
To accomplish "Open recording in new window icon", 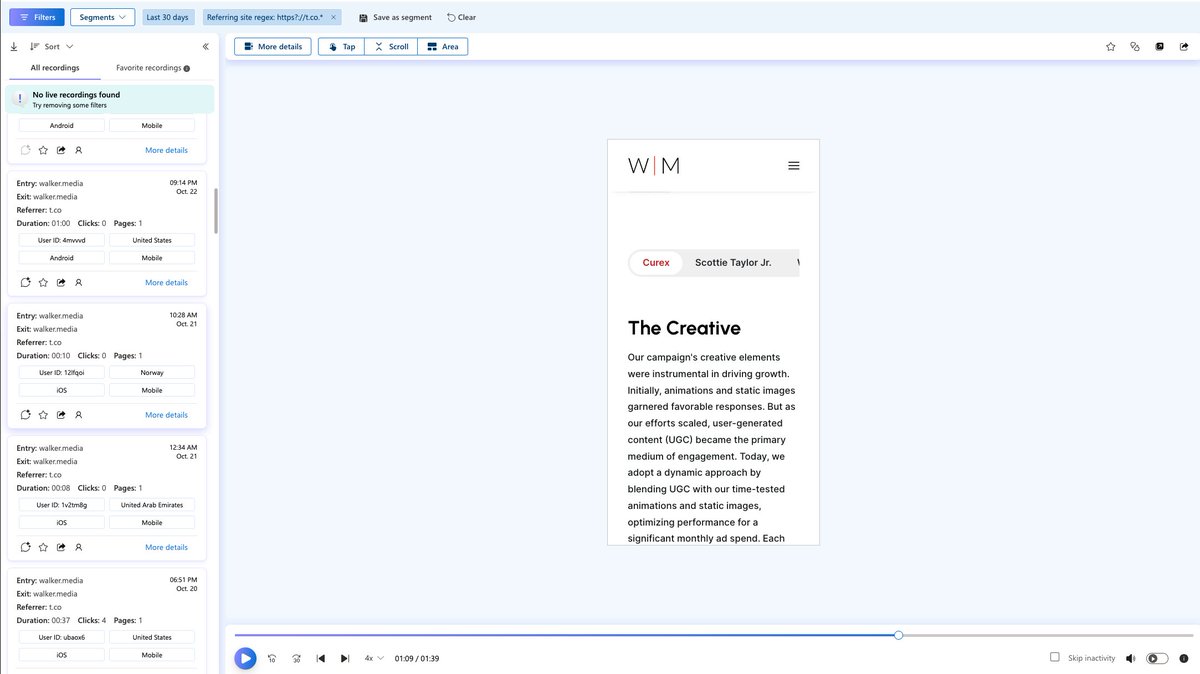I will click(1159, 46).
